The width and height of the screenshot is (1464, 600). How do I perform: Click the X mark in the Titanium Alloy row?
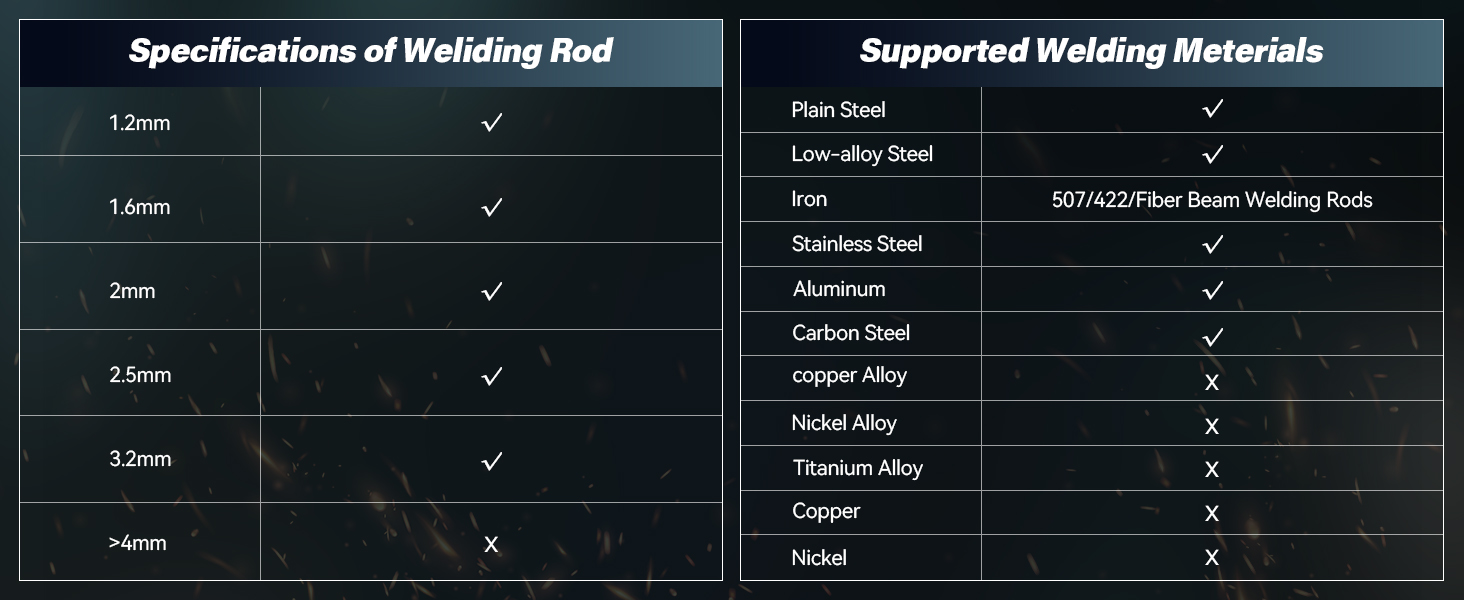[x=1212, y=469]
